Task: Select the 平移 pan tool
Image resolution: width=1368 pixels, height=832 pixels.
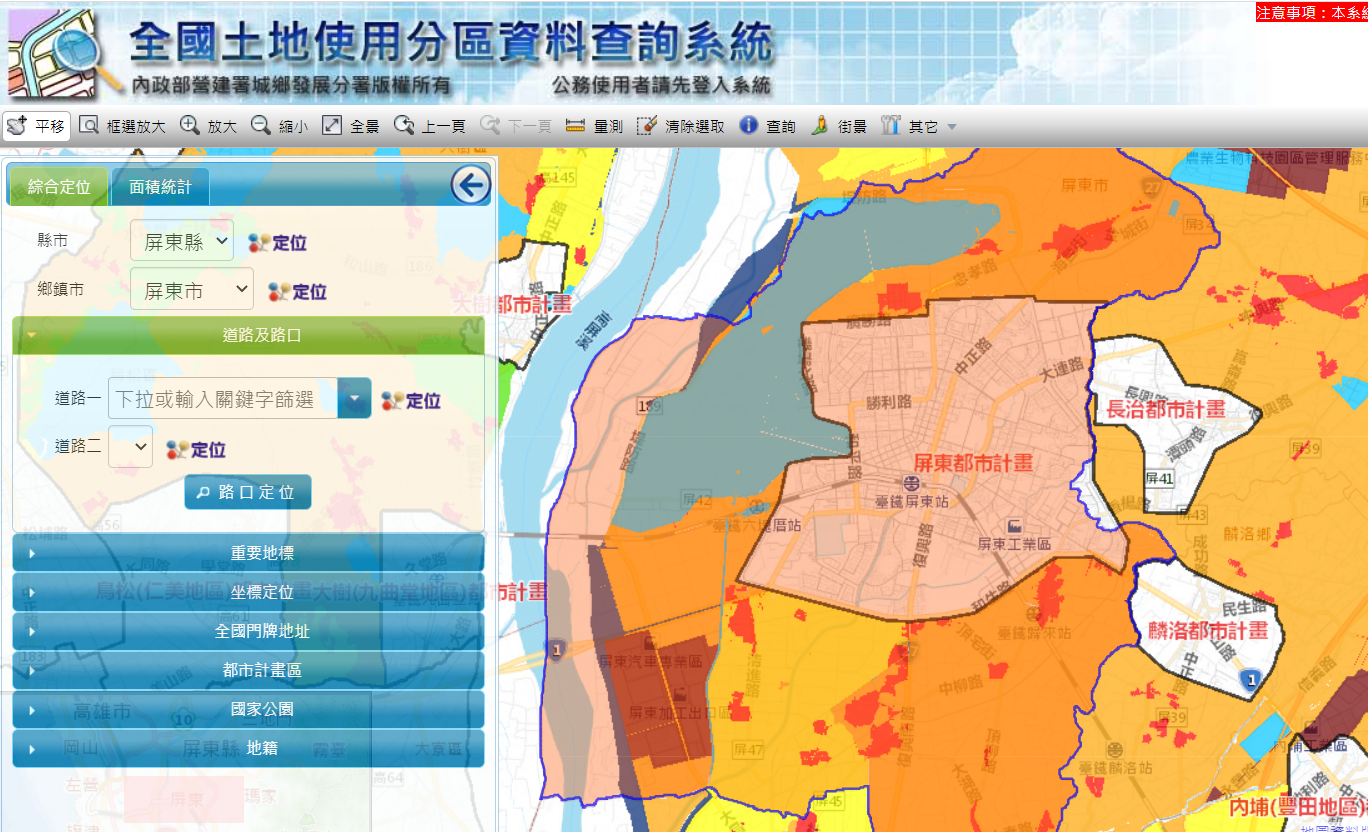Action: [36, 126]
